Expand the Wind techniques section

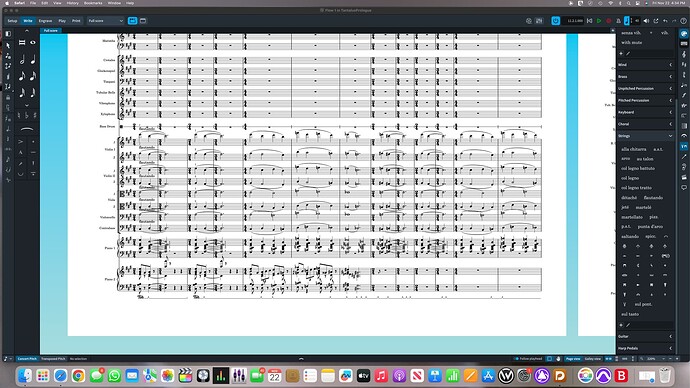[x=646, y=65]
